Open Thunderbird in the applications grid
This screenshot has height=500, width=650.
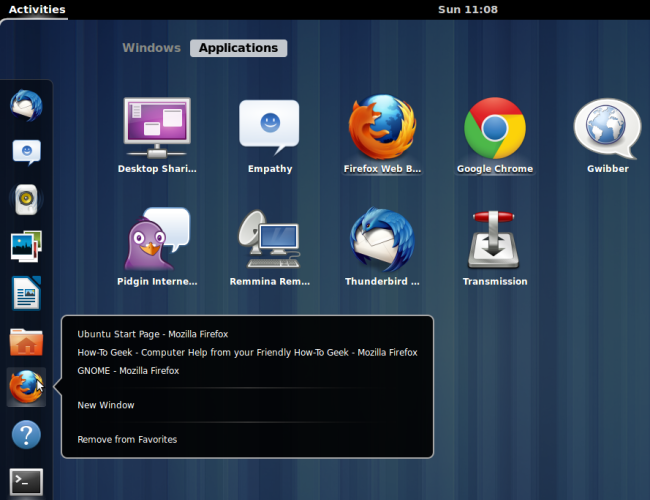point(382,247)
